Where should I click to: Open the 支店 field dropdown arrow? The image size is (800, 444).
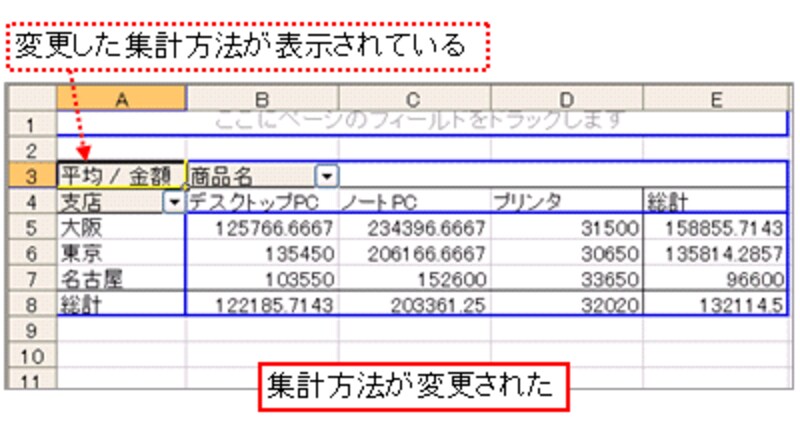click(174, 203)
